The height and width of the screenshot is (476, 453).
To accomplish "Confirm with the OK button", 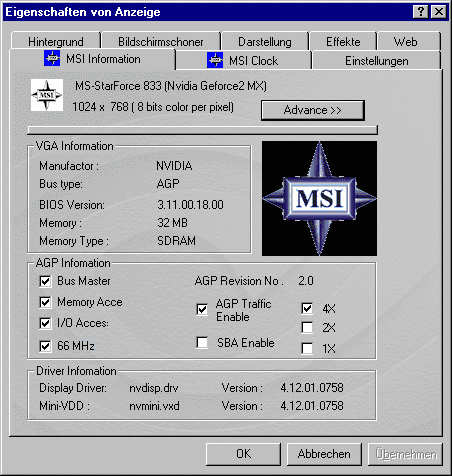I will pos(243,454).
